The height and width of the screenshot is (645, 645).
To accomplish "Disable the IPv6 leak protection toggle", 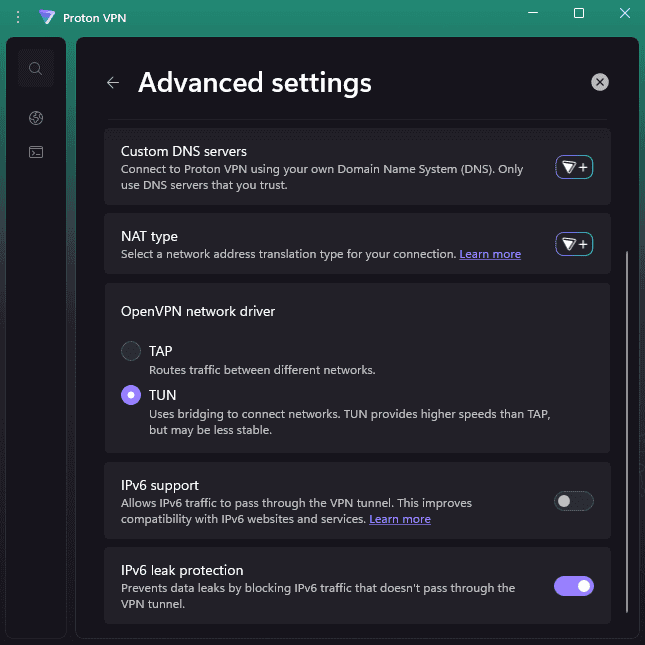I will point(574,586).
